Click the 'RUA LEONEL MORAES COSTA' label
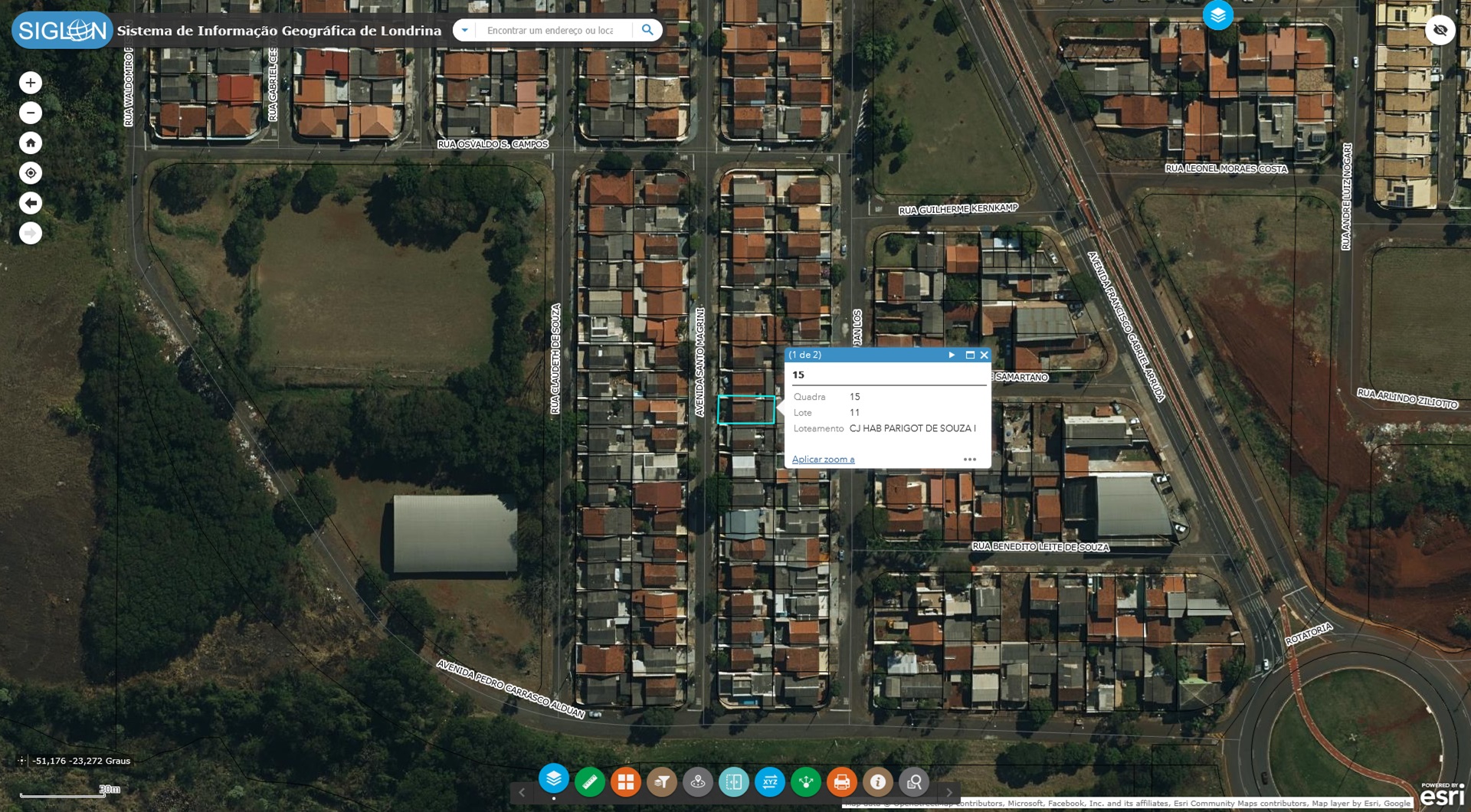 click(x=1226, y=169)
